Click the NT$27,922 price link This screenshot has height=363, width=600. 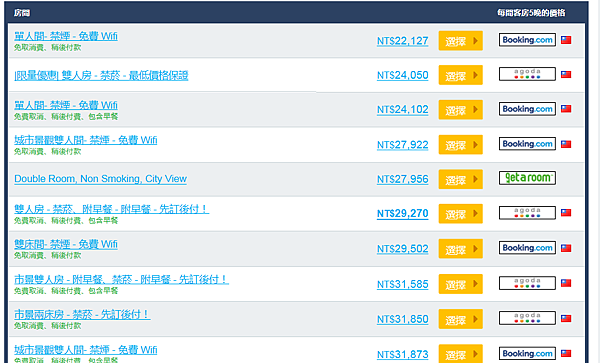coord(403,145)
